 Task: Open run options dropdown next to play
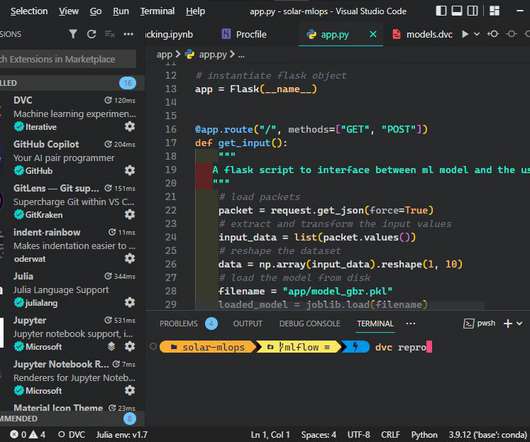tap(477, 34)
